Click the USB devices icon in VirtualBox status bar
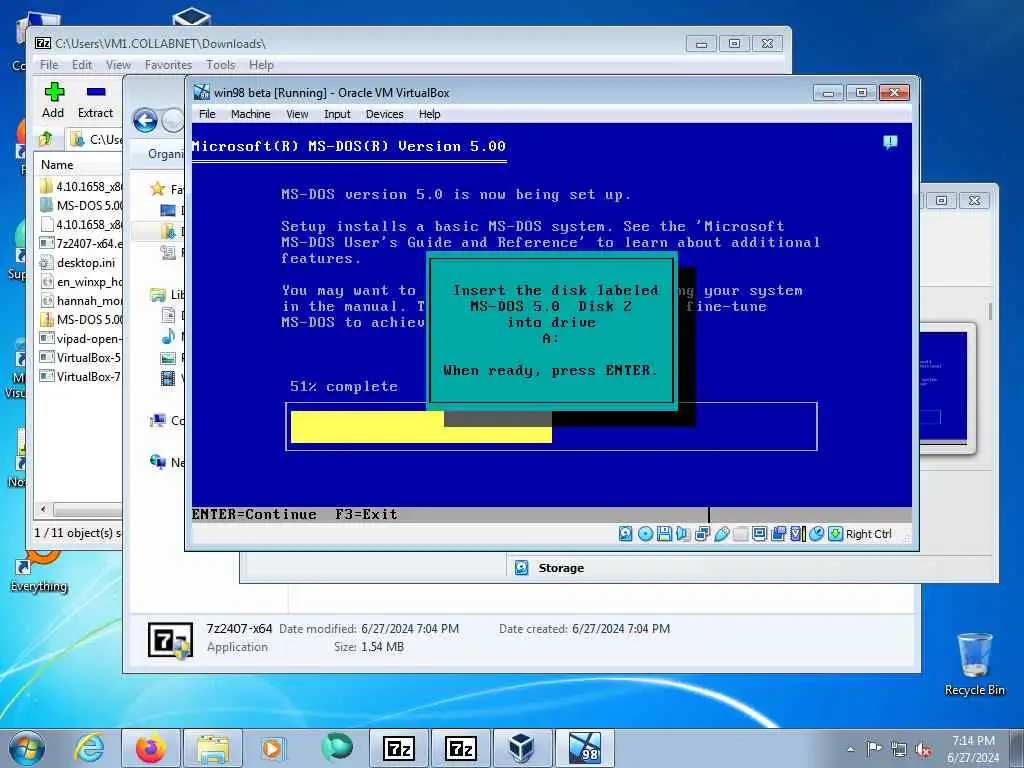This screenshot has width=1024, height=768. pyautogui.click(x=722, y=534)
